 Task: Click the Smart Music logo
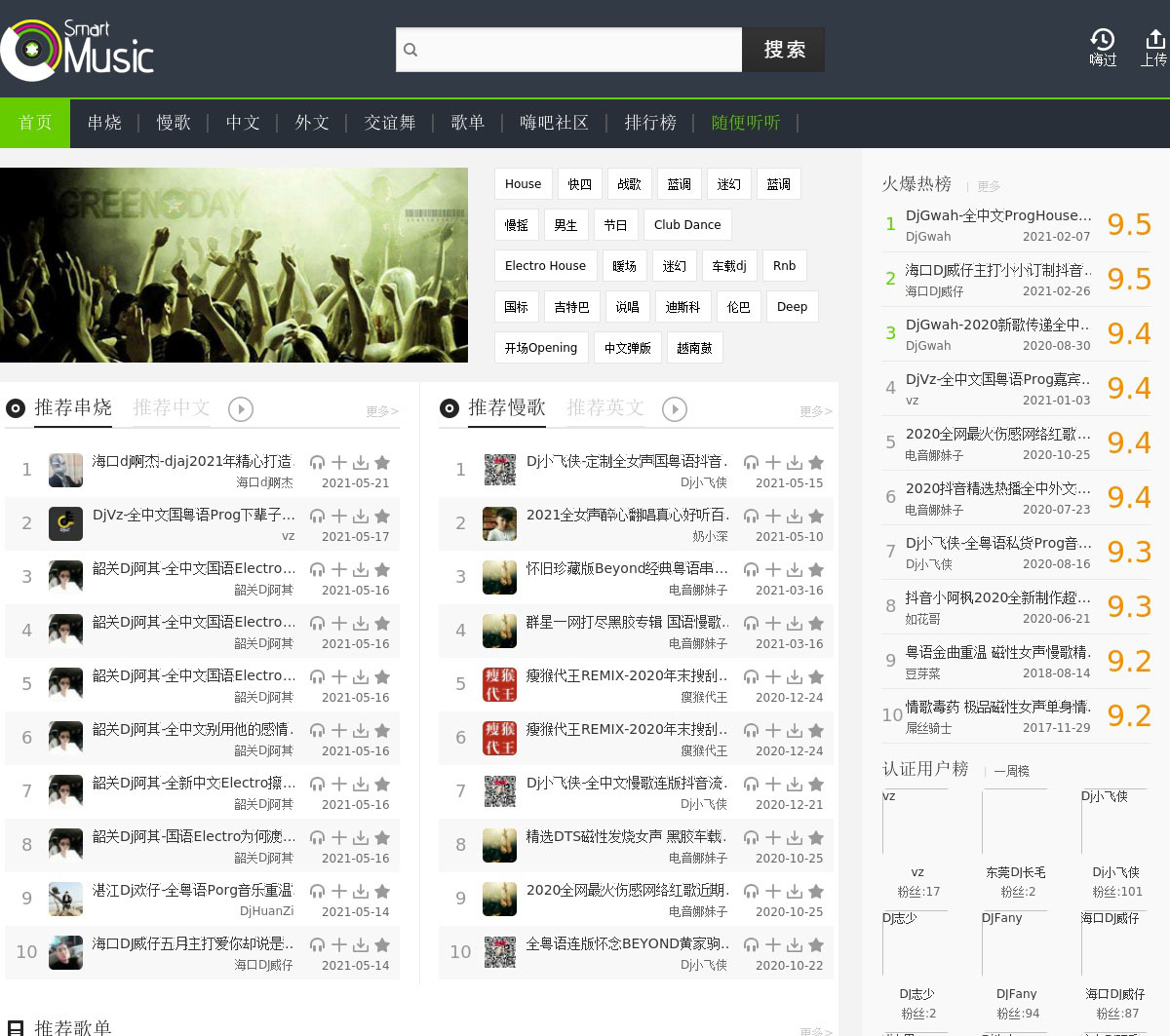pyautogui.click(x=78, y=49)
